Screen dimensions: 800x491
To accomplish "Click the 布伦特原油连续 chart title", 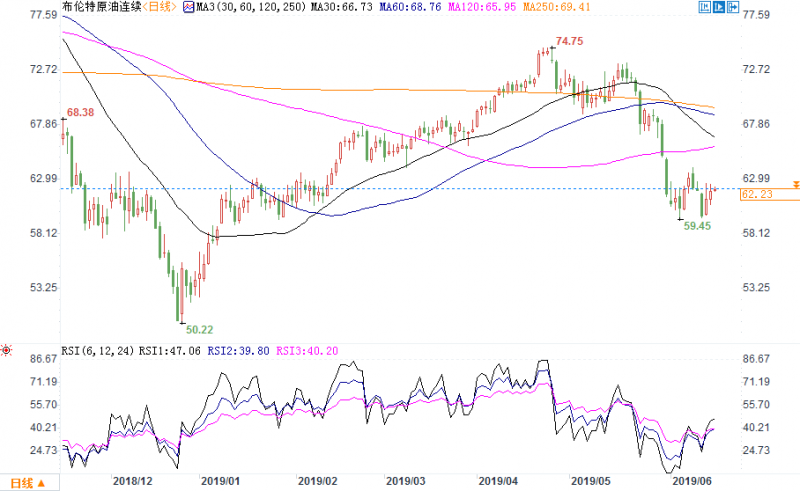I will [x=102, y=7].
